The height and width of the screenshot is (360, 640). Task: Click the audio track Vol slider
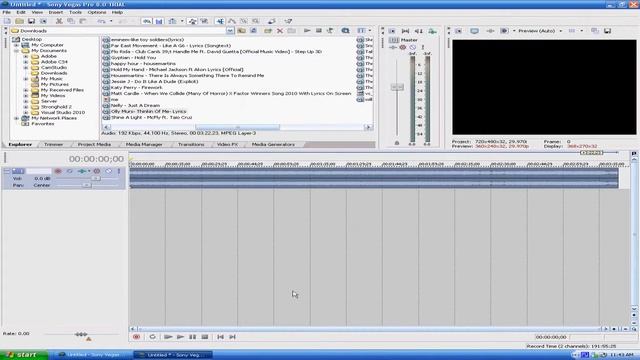[96, 178]
